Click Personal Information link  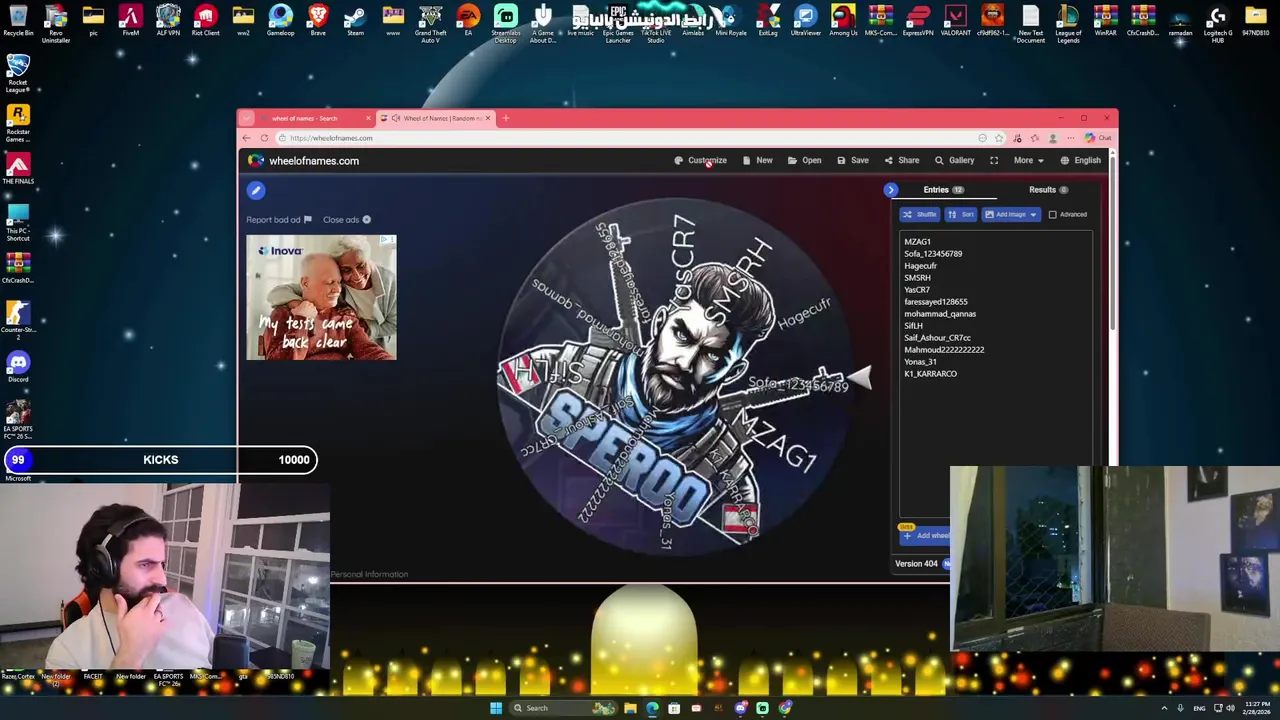[369, 574]
